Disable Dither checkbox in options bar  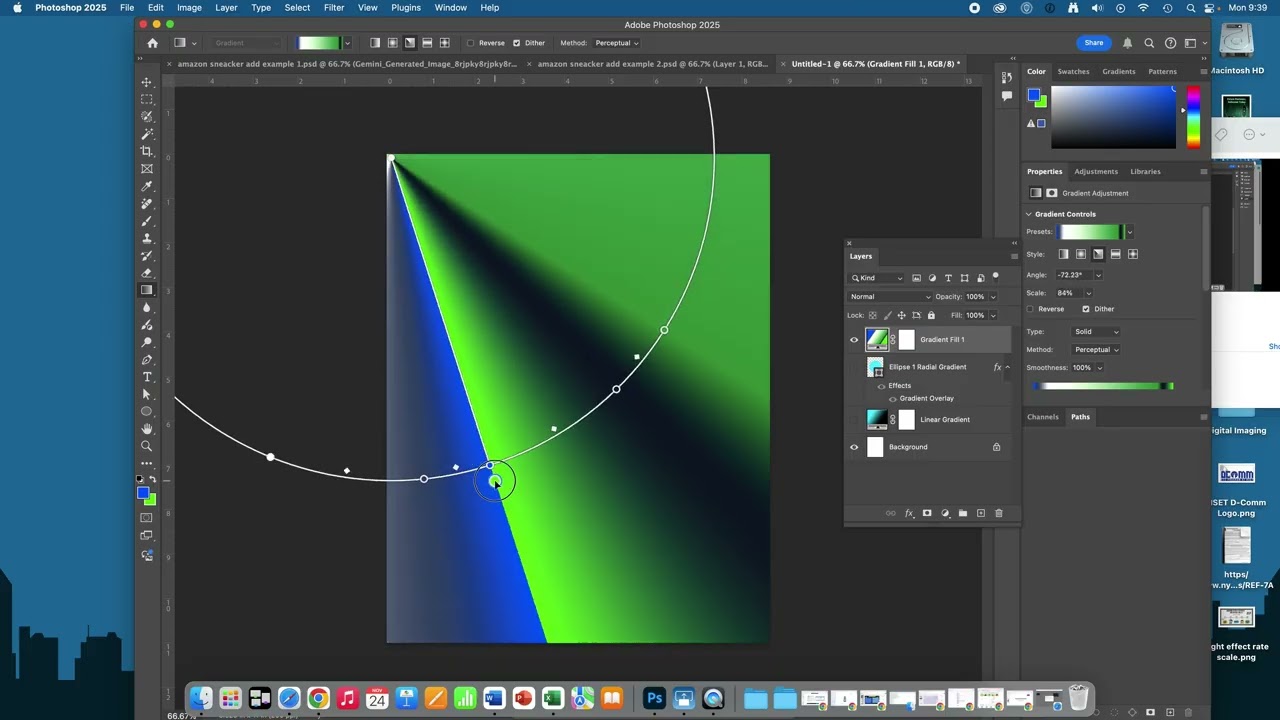(516, 43)
